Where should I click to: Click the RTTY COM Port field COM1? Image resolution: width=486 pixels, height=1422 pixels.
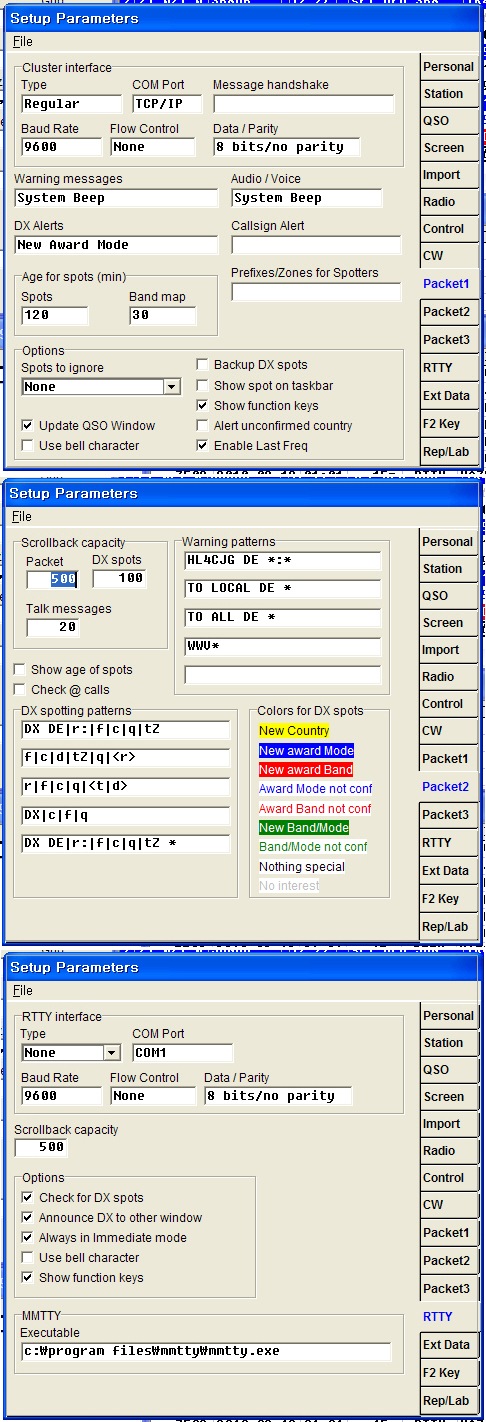pos(182,1053)
